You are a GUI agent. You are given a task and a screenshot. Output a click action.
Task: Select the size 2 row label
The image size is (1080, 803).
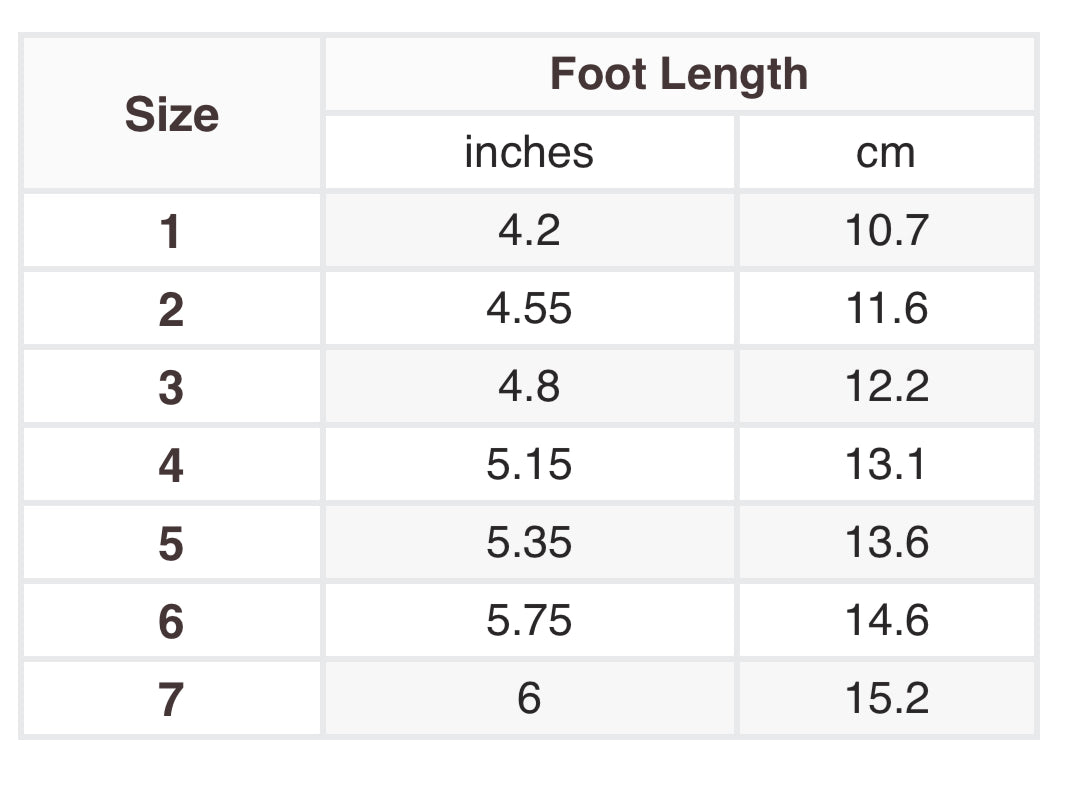tap(170, 309)
